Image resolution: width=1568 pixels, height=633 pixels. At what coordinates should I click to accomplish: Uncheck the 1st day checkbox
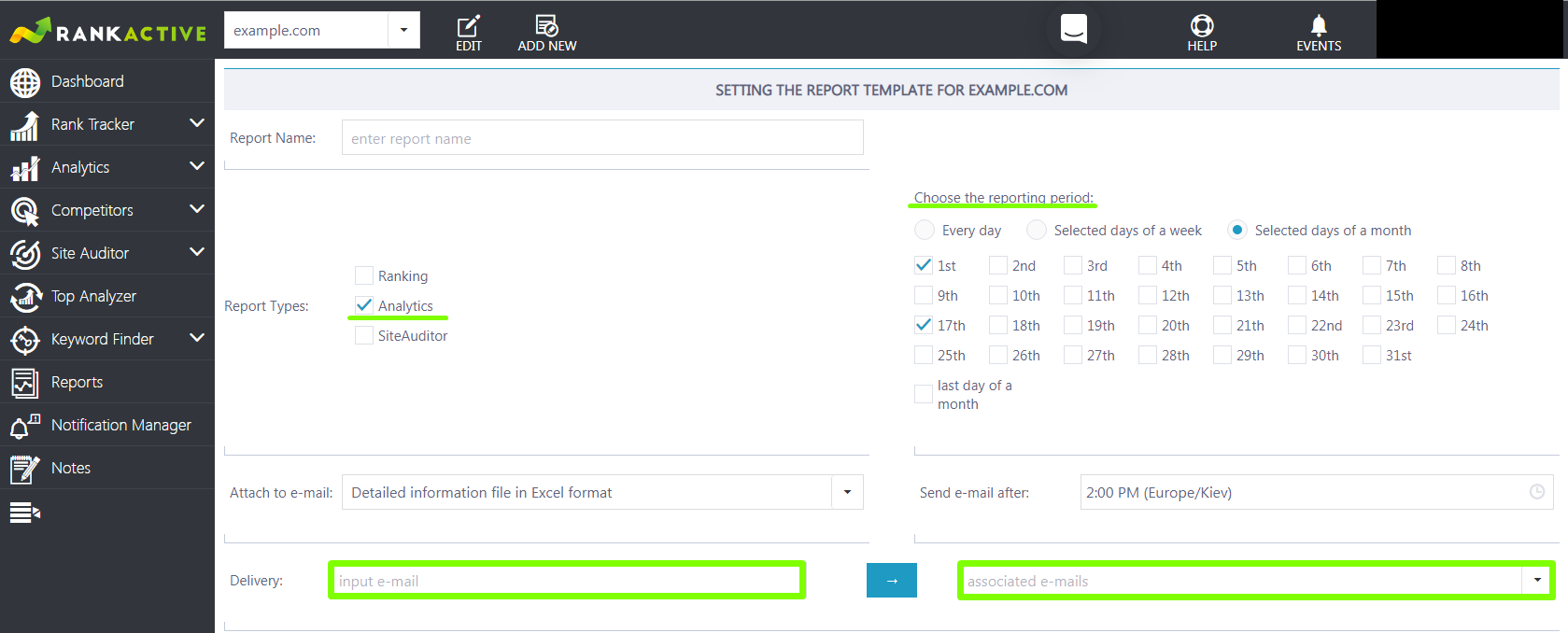(924, 265)
